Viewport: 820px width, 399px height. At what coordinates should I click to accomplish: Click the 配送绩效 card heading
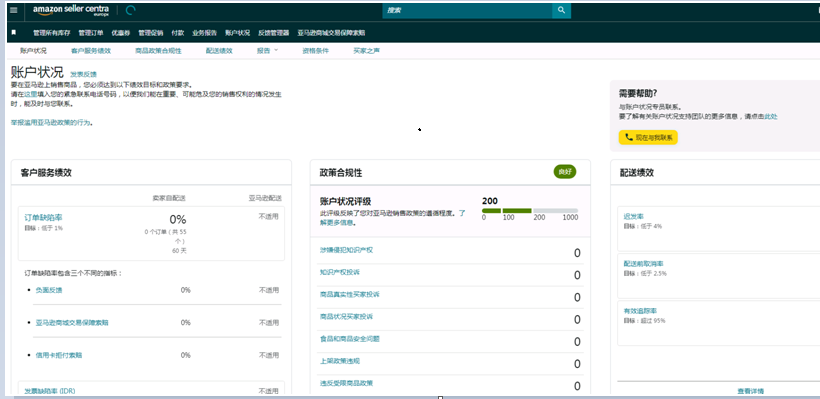point(636,173)
